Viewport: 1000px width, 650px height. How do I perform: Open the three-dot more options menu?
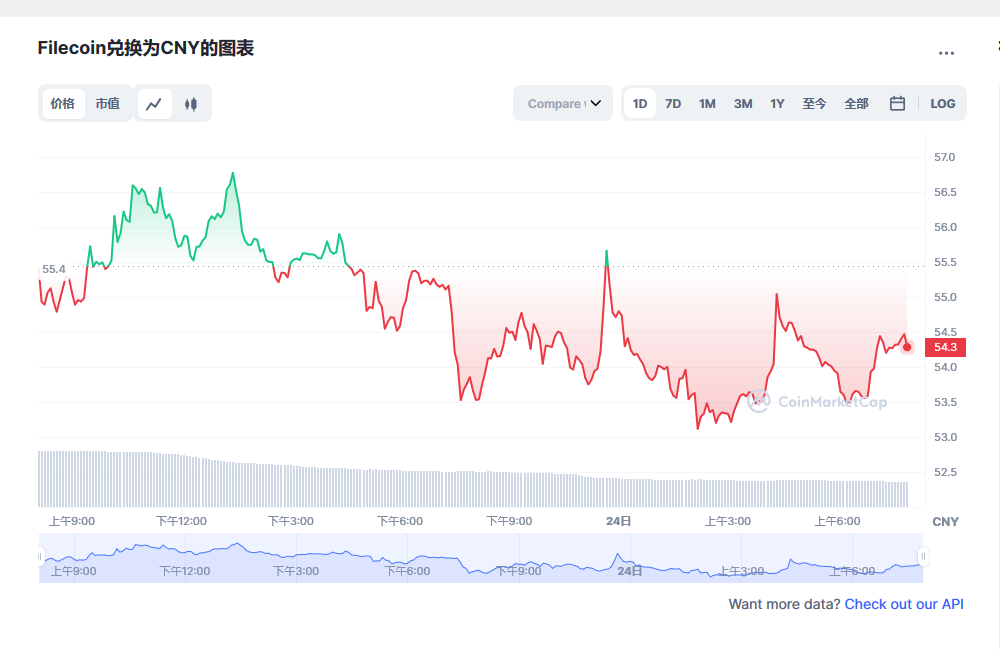click(x=946, y=53)
